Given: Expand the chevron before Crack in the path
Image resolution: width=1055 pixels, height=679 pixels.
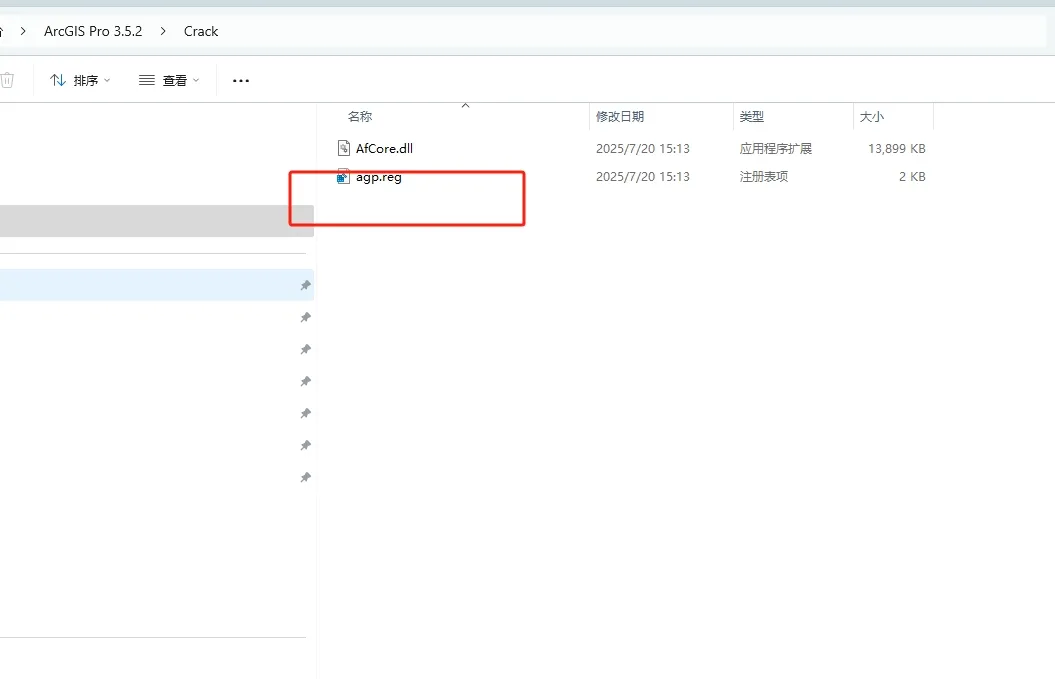Looking at the screenshot, I should [x=163, y=31].
